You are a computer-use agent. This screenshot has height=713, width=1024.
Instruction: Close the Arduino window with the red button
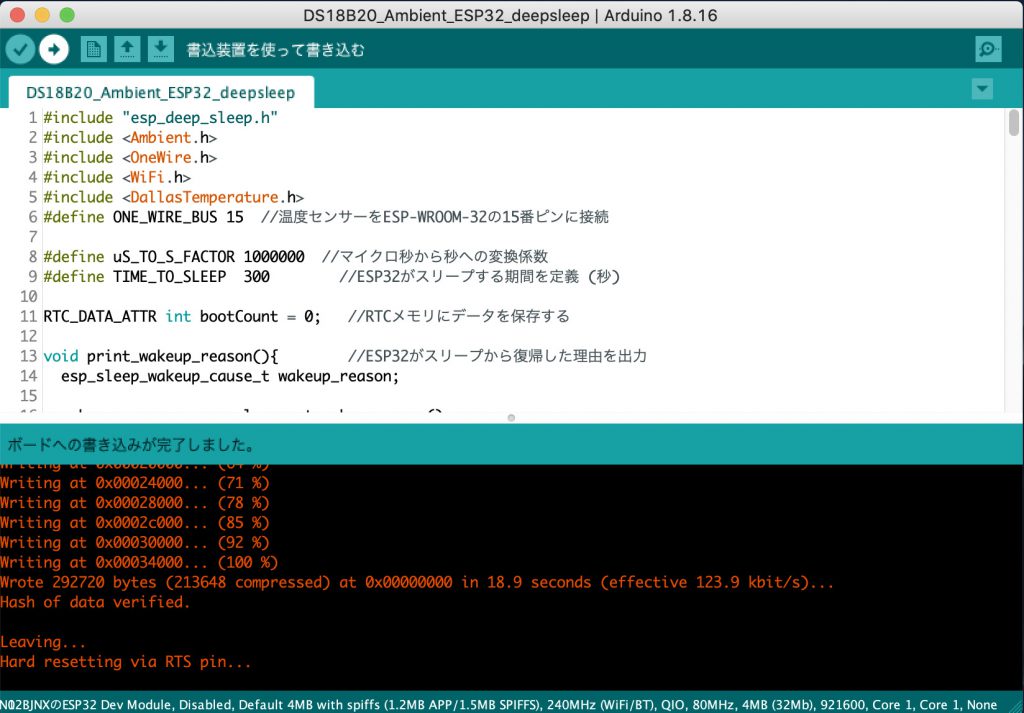click(19, 15)
